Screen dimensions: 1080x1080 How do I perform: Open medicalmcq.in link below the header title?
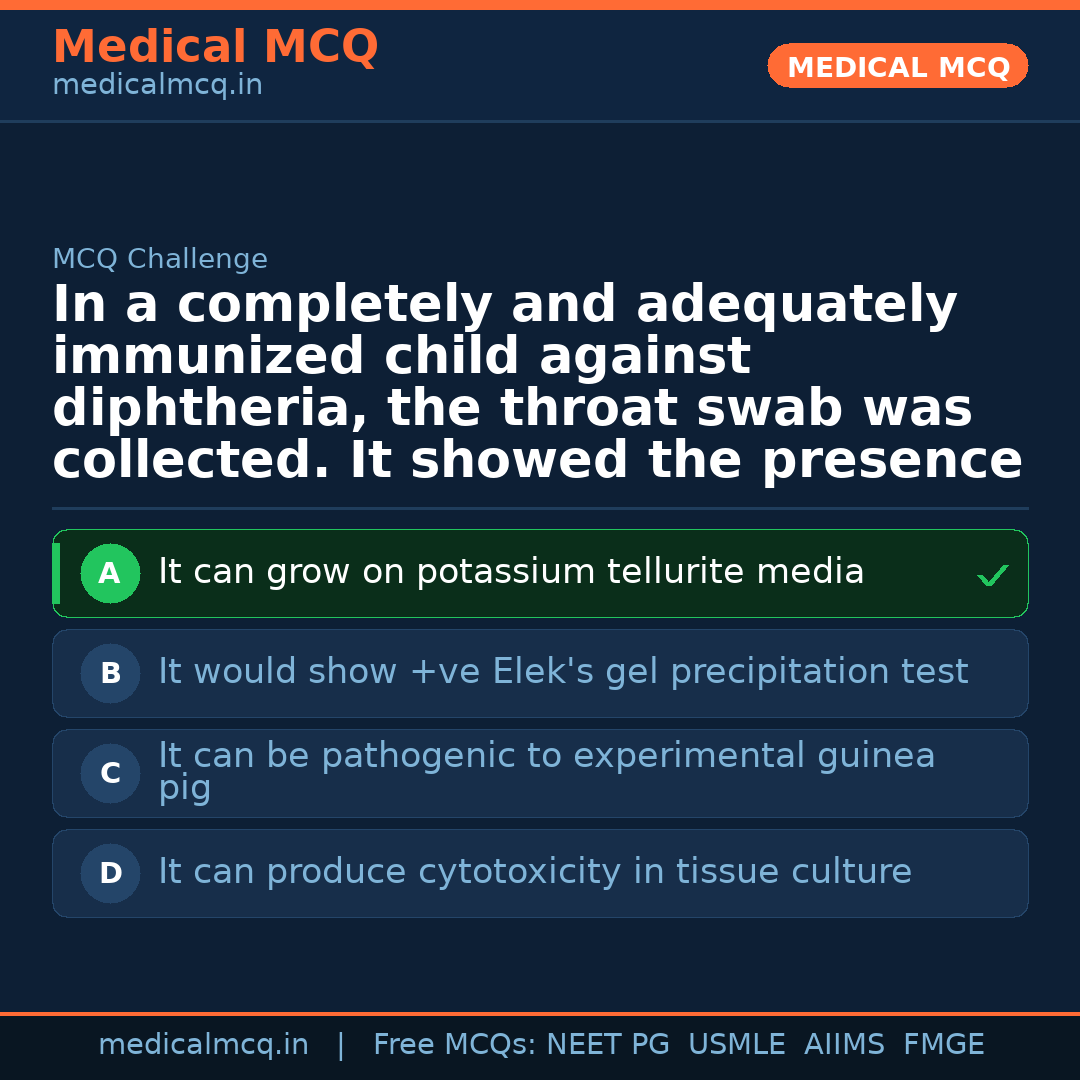(x=157, y=86)
